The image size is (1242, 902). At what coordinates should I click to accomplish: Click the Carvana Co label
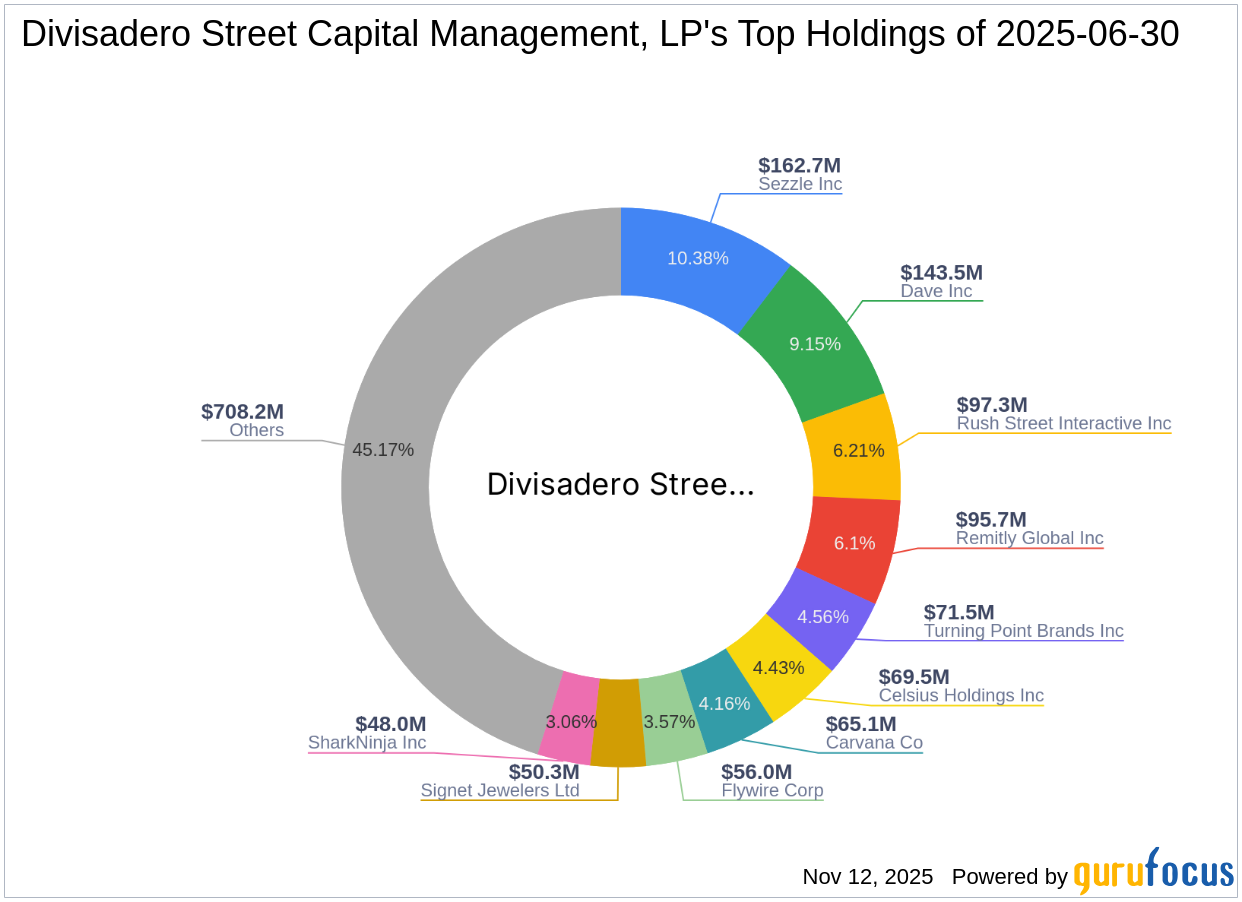(874, 743)
